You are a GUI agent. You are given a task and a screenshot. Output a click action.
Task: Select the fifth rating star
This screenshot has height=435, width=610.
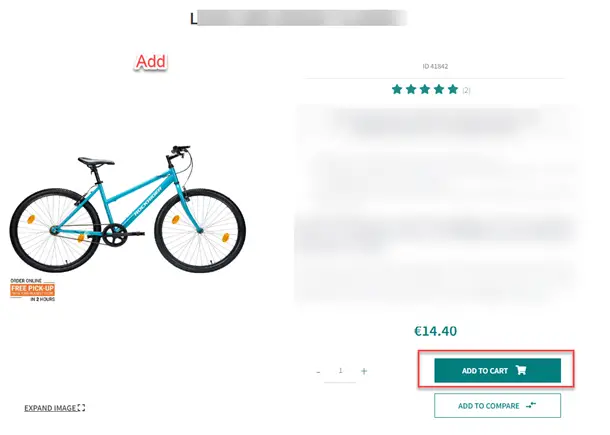point(453,89)
